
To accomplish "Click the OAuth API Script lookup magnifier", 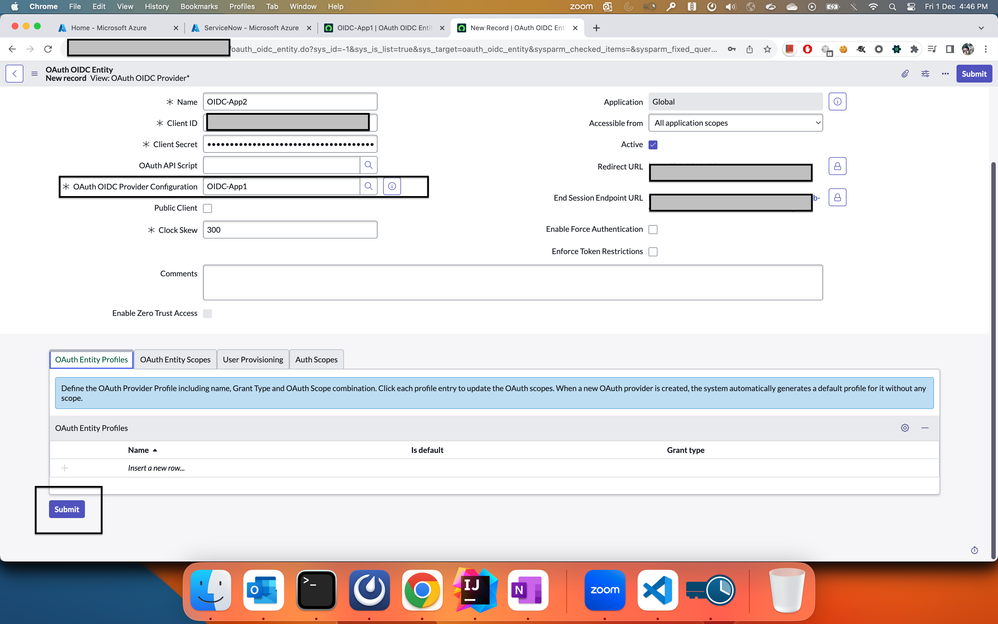I will pyautogui.click(x=369, y=165).
